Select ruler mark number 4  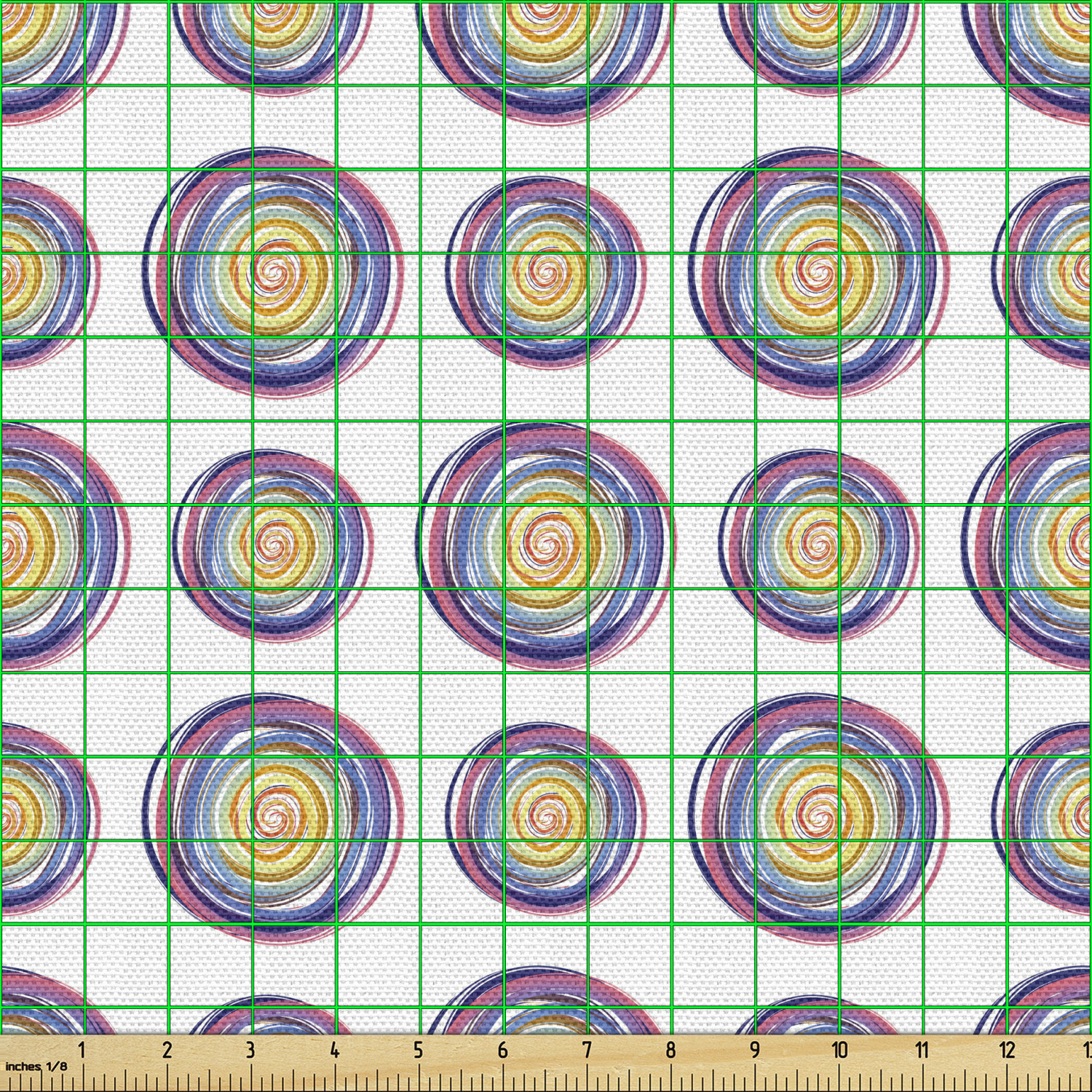coord(334,1050)
